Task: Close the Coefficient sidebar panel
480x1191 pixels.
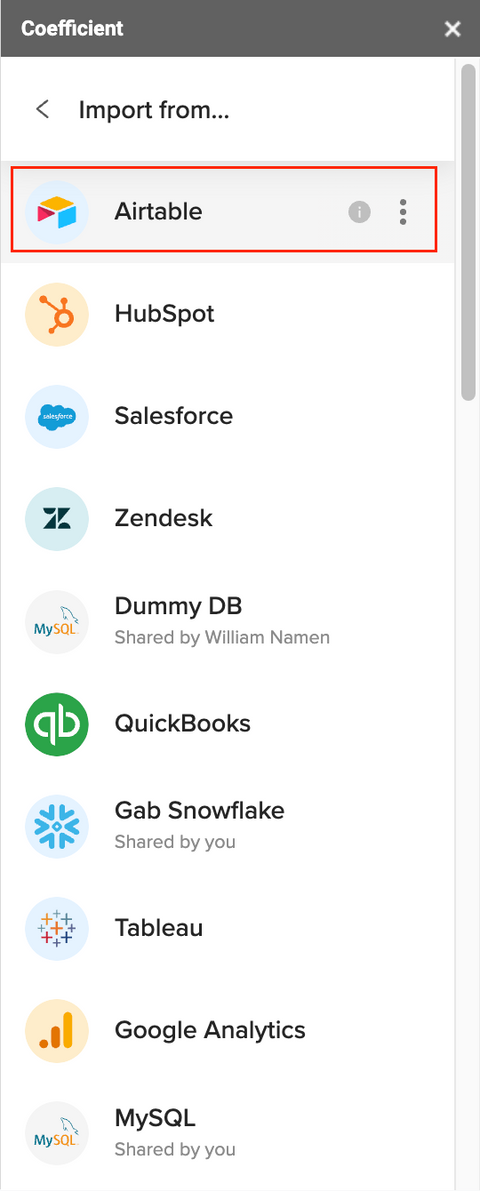Action: pos(453,29)
